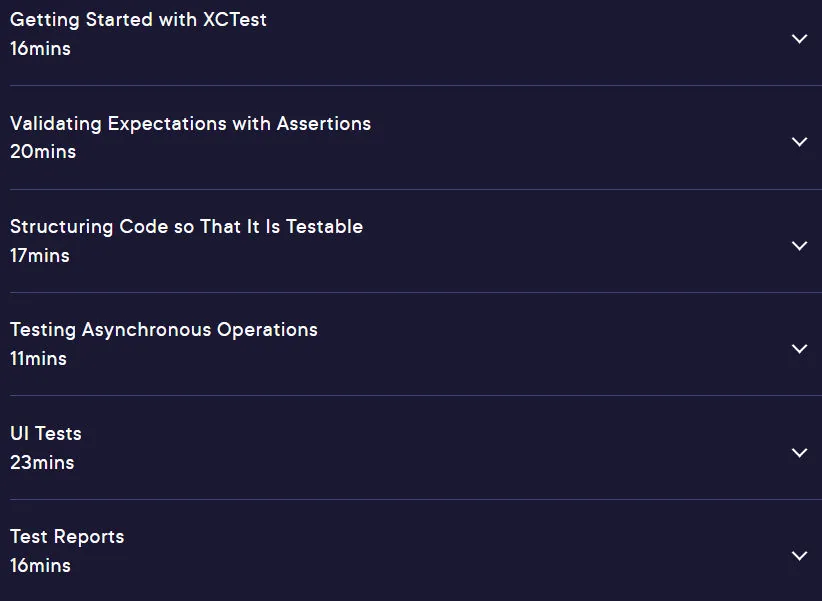Click chevron for Structuring Code module
Image resolution: width=822 pixels, height=601 pixels.
(799, 245)
